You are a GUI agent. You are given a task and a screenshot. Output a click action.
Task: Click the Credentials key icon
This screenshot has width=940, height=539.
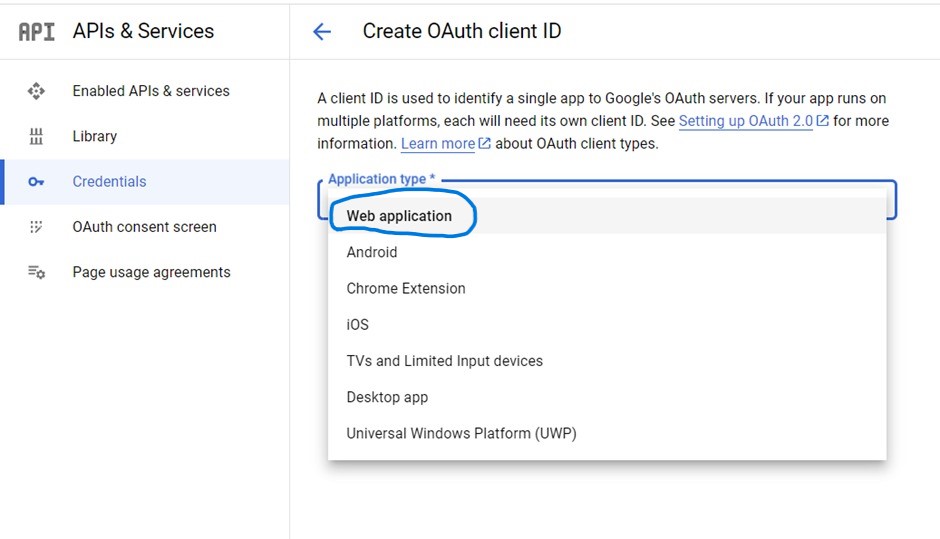(x=37, y=182)
